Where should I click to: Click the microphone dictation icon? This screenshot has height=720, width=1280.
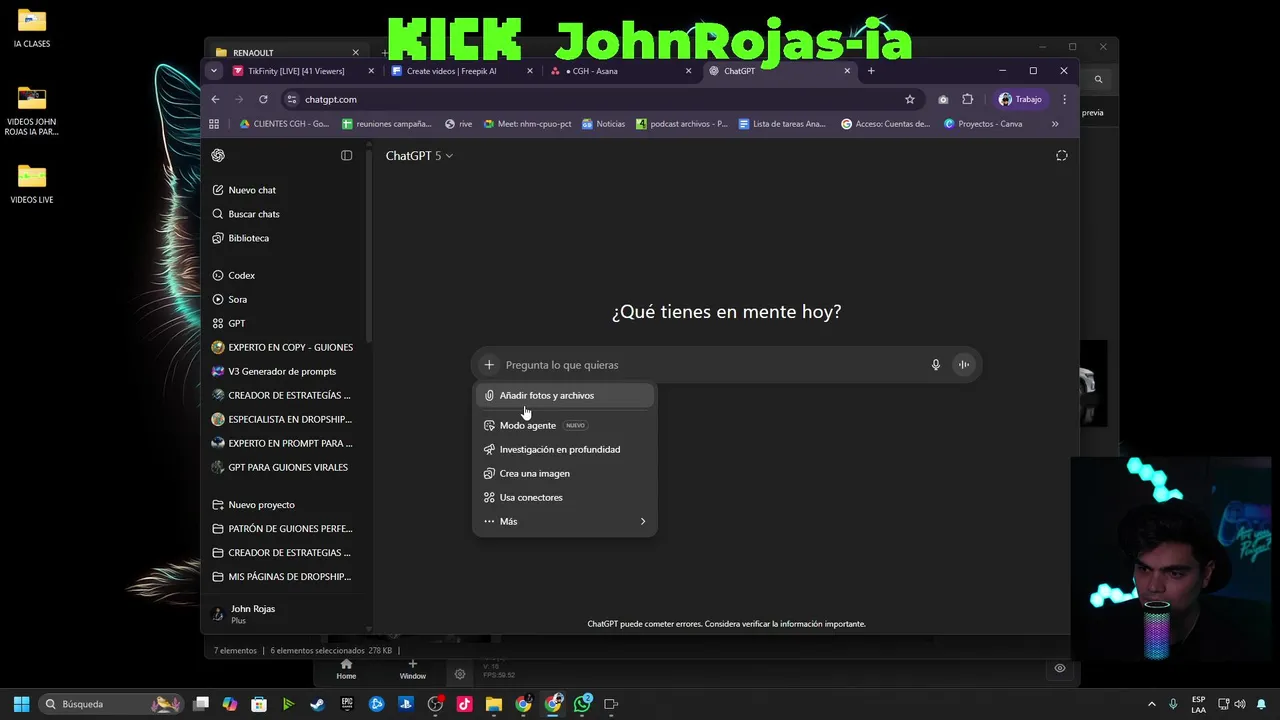click(935, 365)
